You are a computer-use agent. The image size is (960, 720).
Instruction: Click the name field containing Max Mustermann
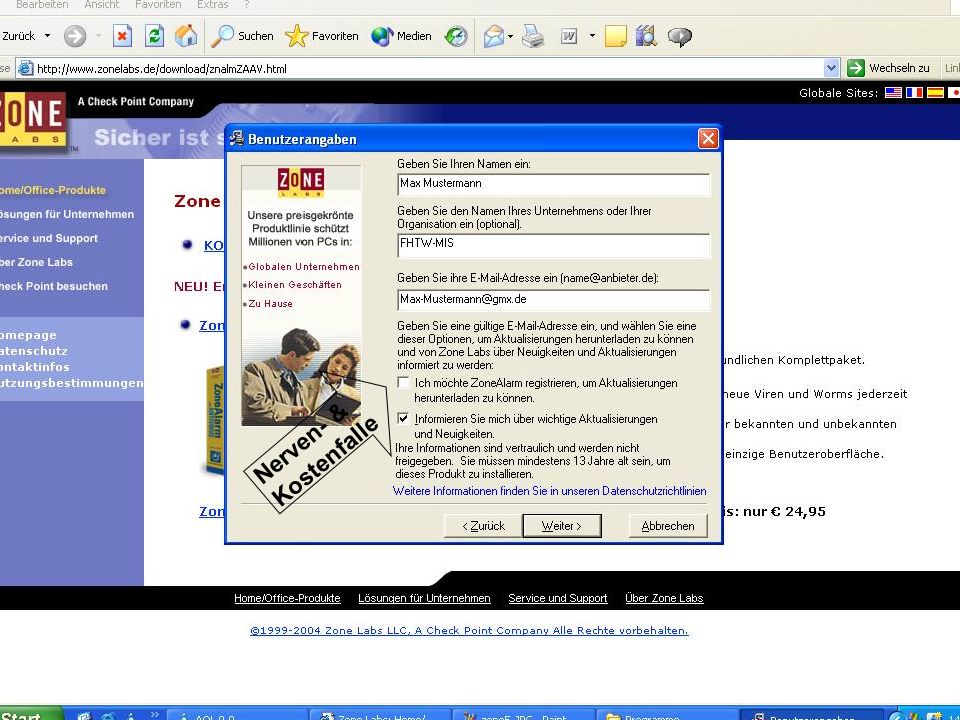(553, 184)
